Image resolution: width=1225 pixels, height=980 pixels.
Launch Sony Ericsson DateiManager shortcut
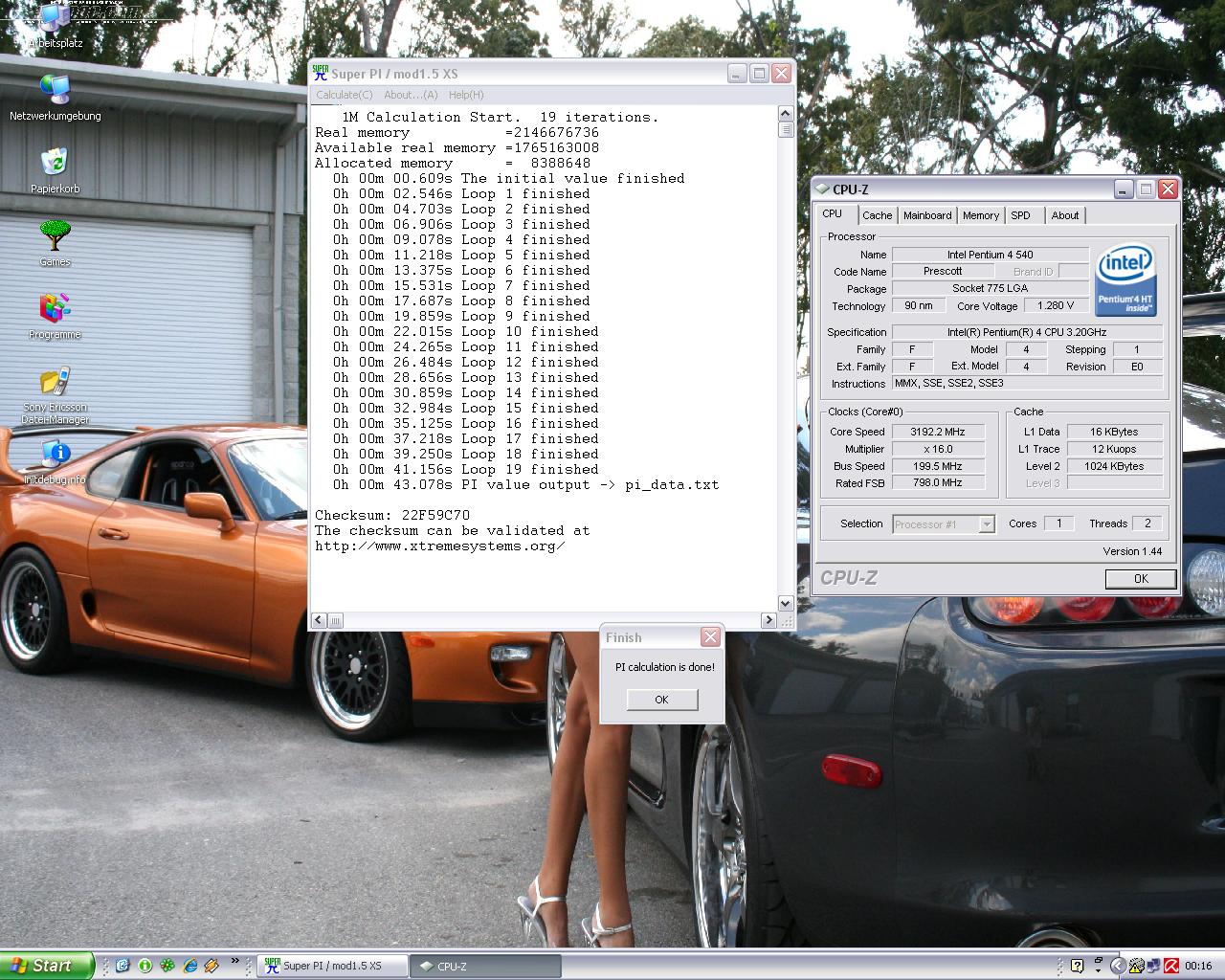point(55,381)
